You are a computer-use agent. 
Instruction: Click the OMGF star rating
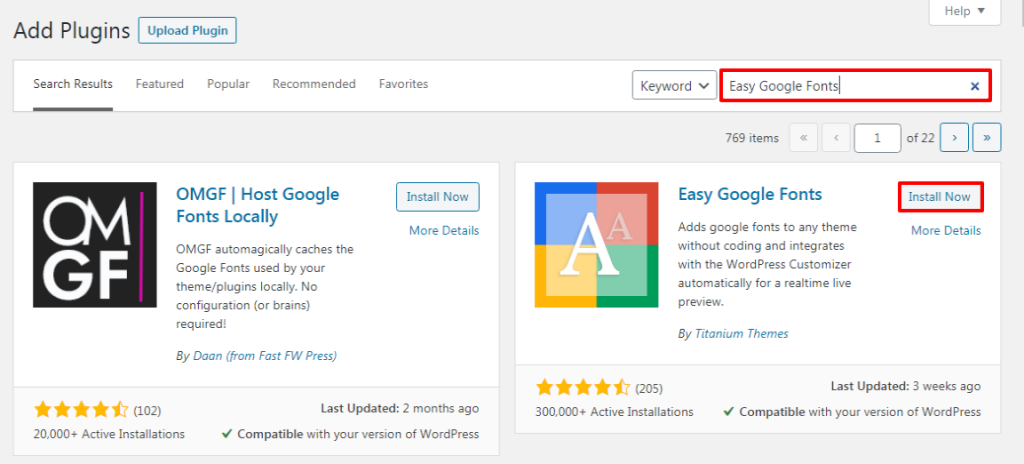[x=81, y=410]
